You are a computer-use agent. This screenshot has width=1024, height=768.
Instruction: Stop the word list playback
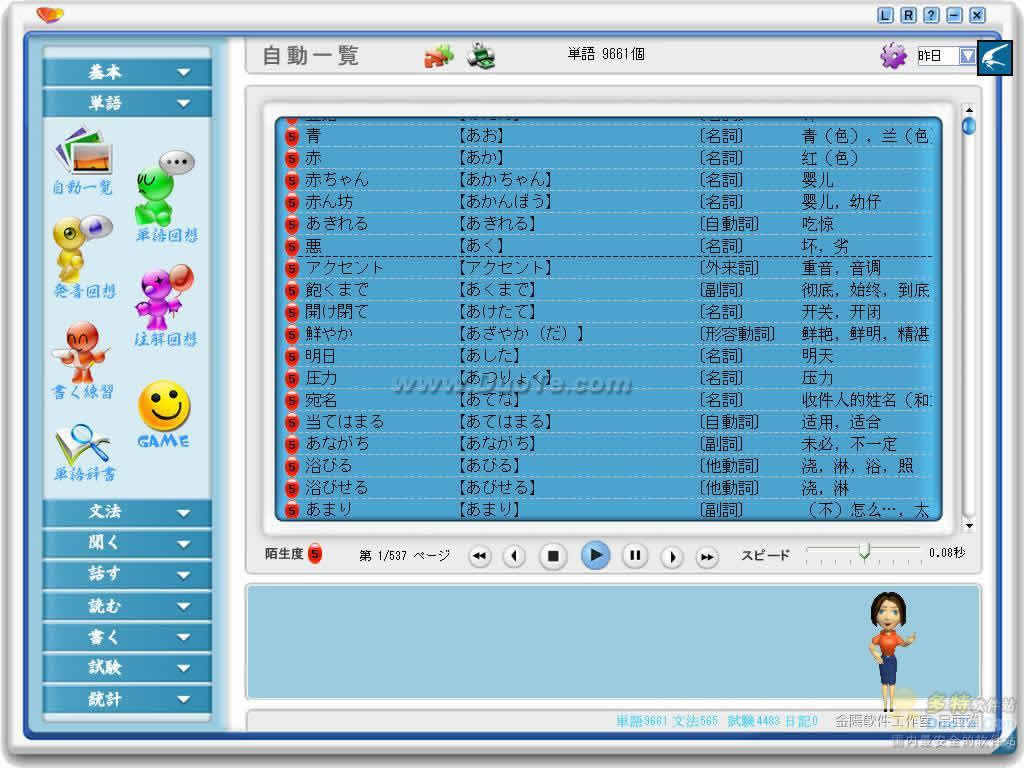click(553, 556)
